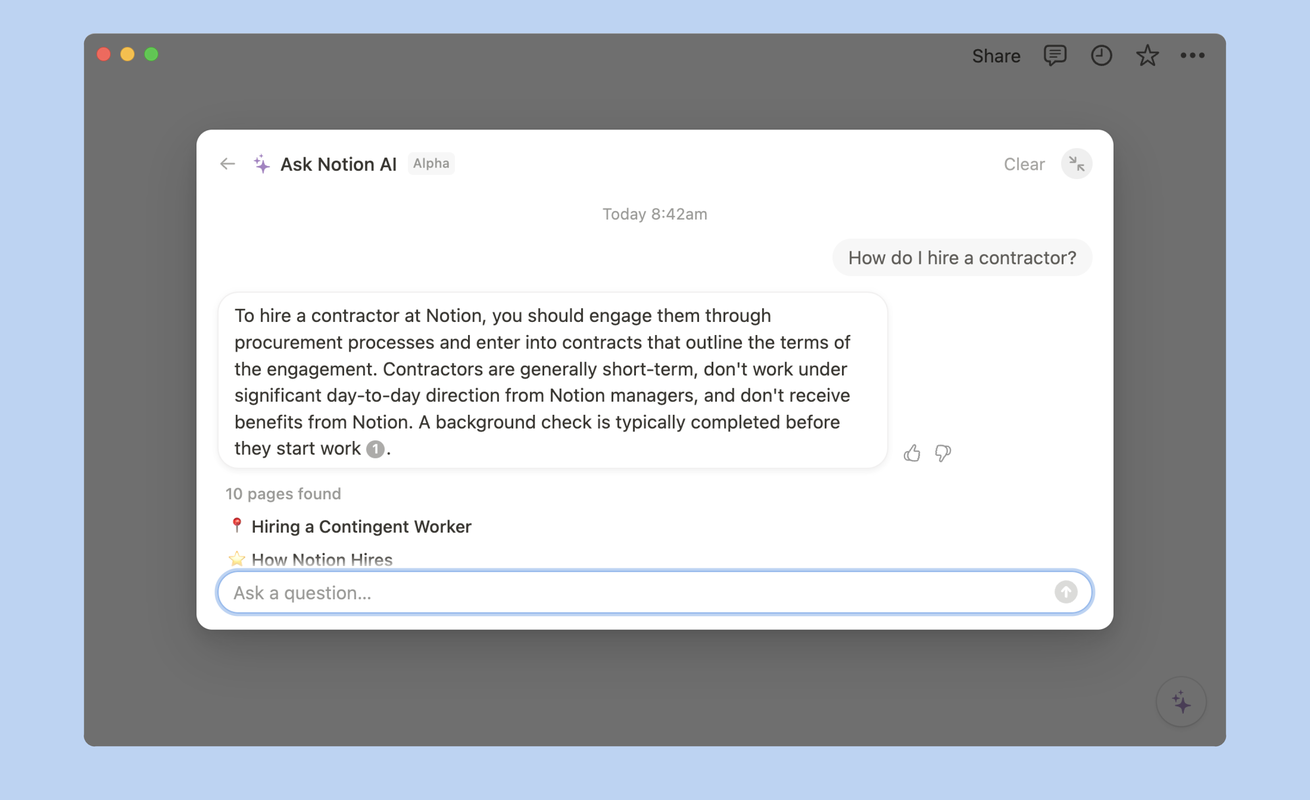Click the citation number 1 badge
Image resolution: width=1310 pixels, height=800 pixels.
click(x=375, y=449)
